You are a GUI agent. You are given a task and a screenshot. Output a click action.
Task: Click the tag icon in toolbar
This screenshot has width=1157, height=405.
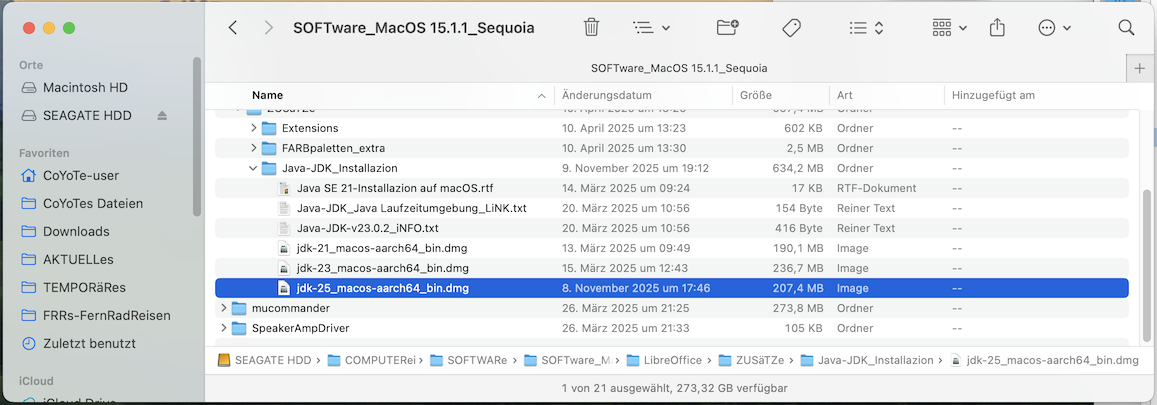click(791, 28)
